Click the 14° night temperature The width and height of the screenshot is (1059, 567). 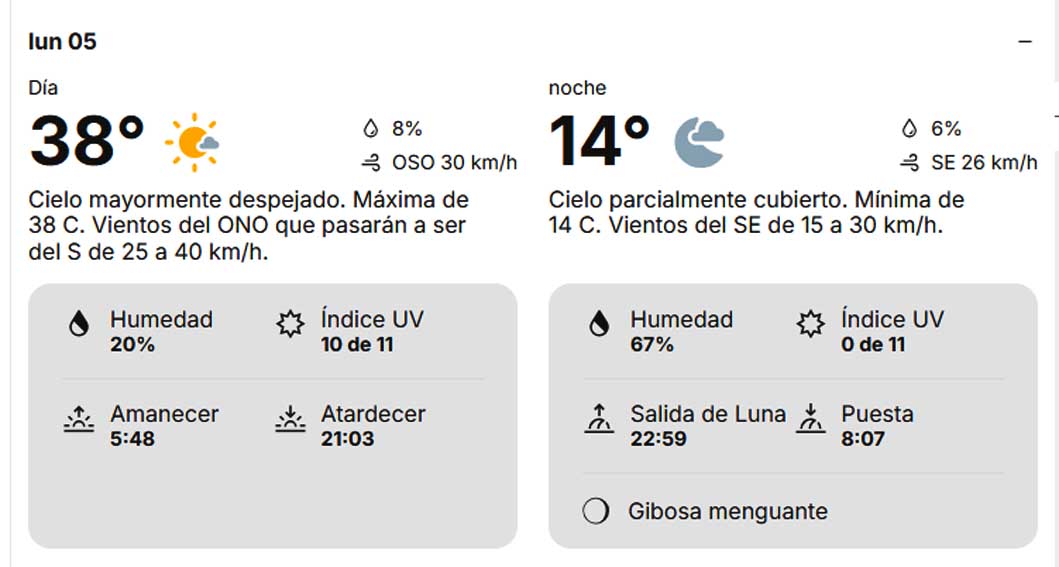coord(600,141)
